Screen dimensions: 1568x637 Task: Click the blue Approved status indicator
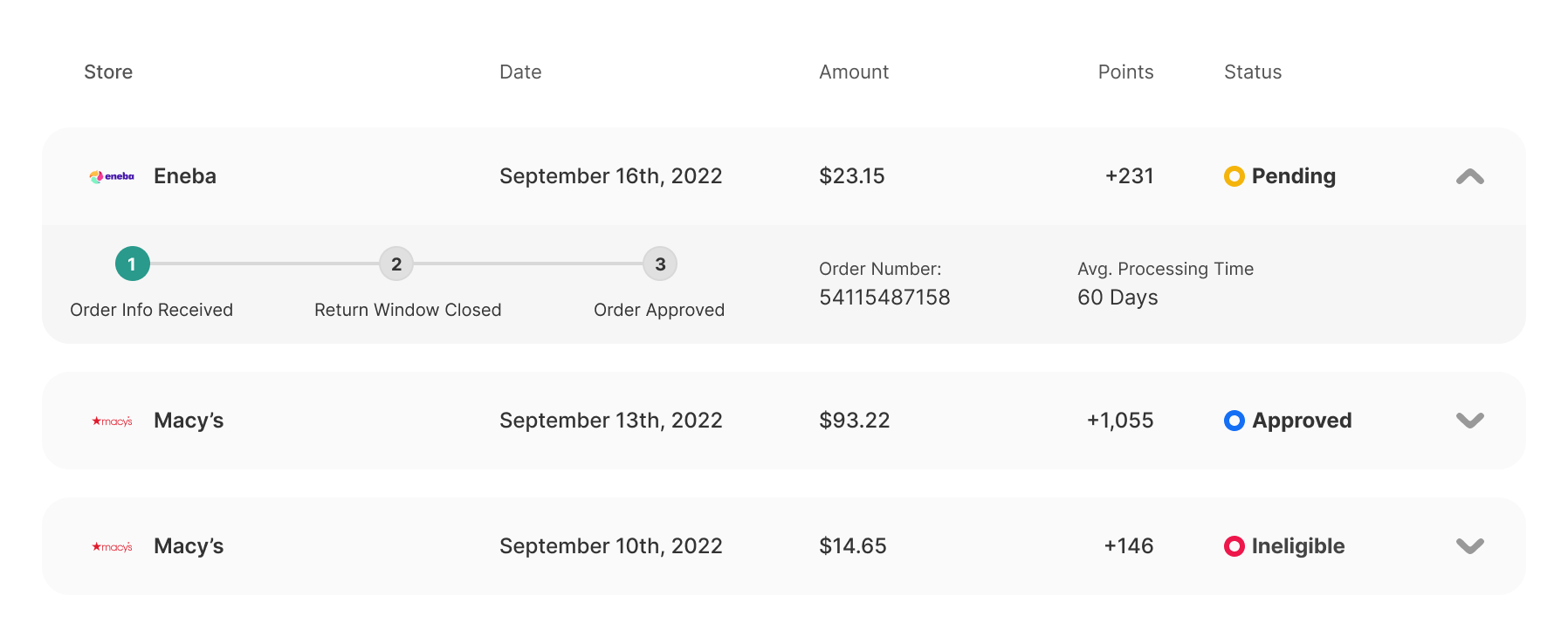(x=1233, y=421)
